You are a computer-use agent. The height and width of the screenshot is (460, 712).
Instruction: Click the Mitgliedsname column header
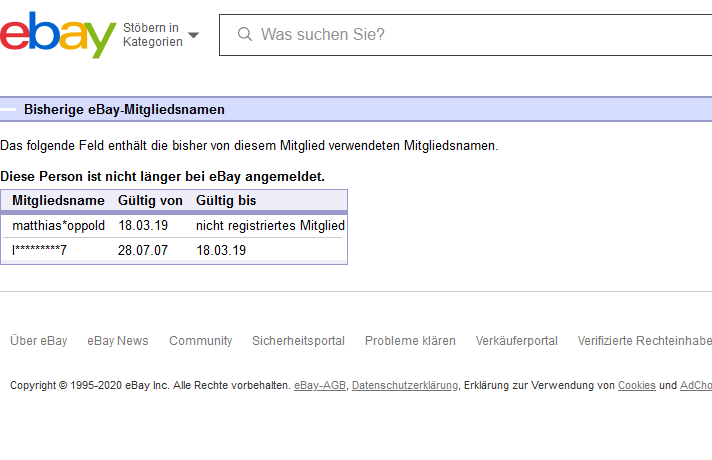point(58,200)
